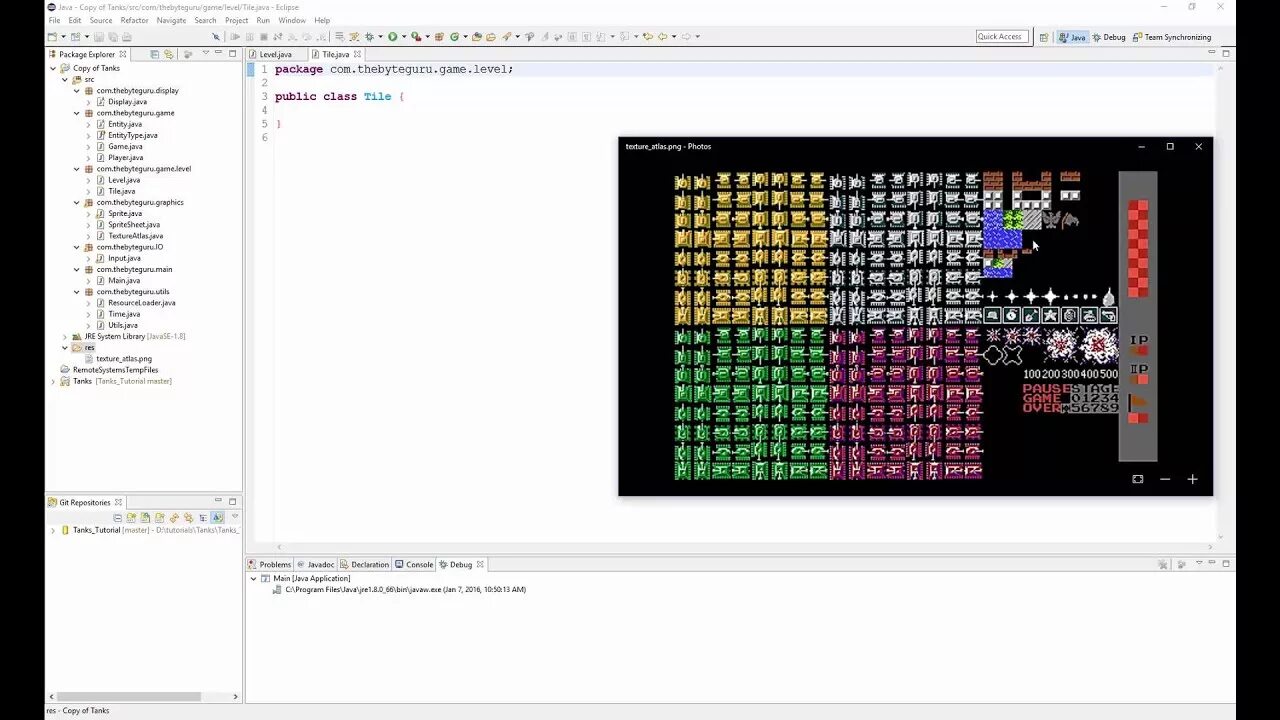Click Collapse All in Git Repositories view
This screenshot has height=720, width=1280.
117,518
